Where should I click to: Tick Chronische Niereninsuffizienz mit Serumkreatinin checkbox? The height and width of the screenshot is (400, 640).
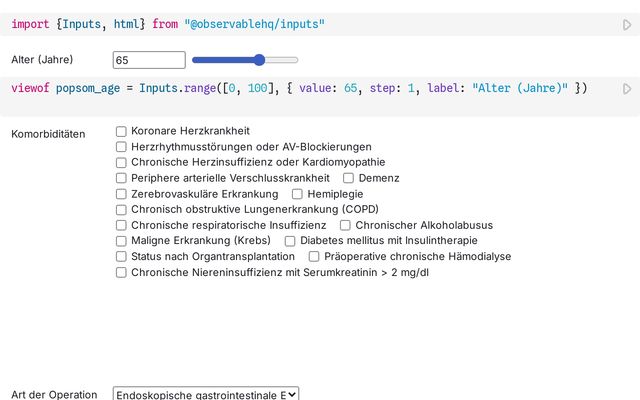(121, 272)
